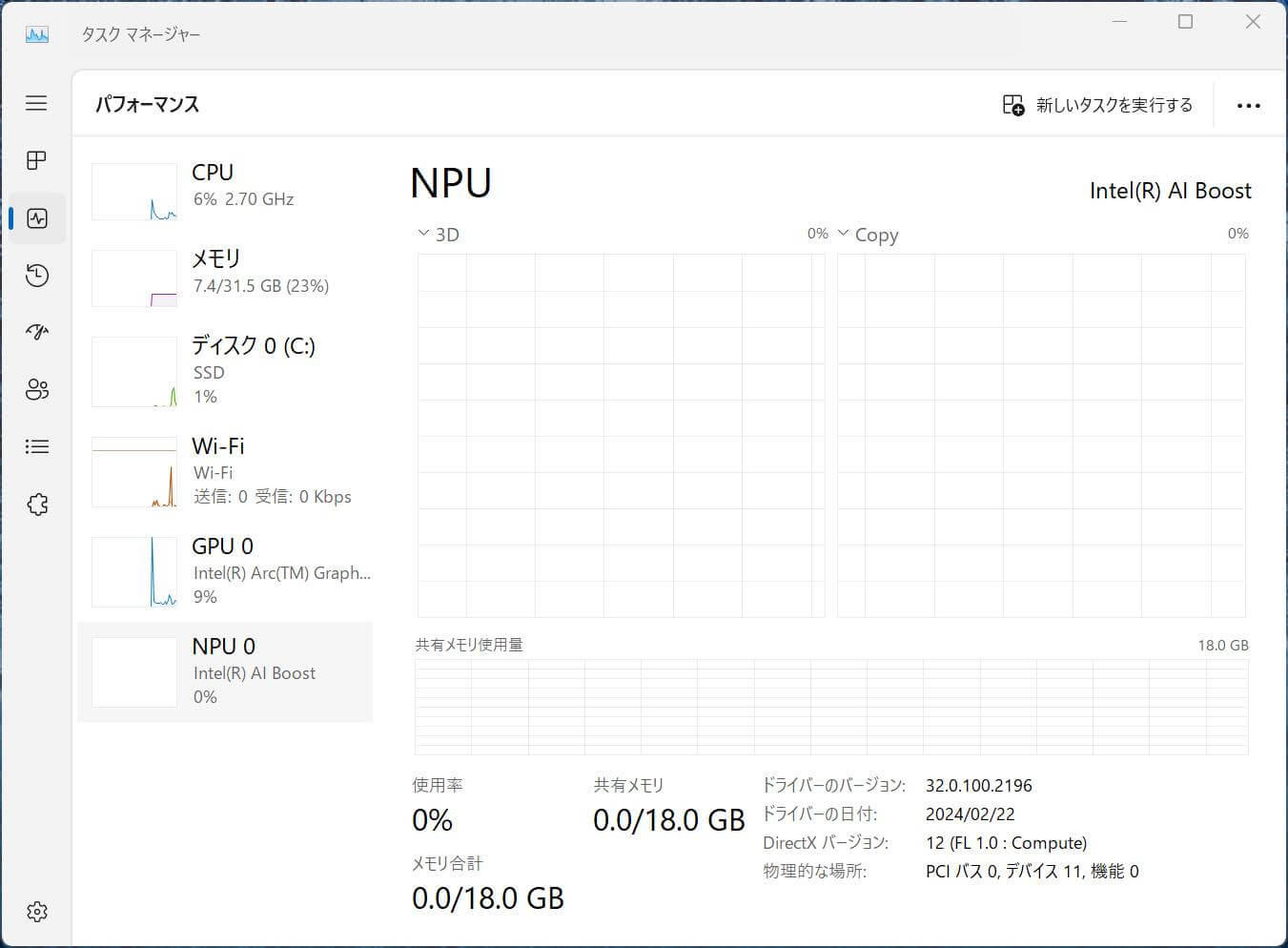Open the Users page icon in sidebar
Screen dimensions: 1288x948
tap(37, 389)
